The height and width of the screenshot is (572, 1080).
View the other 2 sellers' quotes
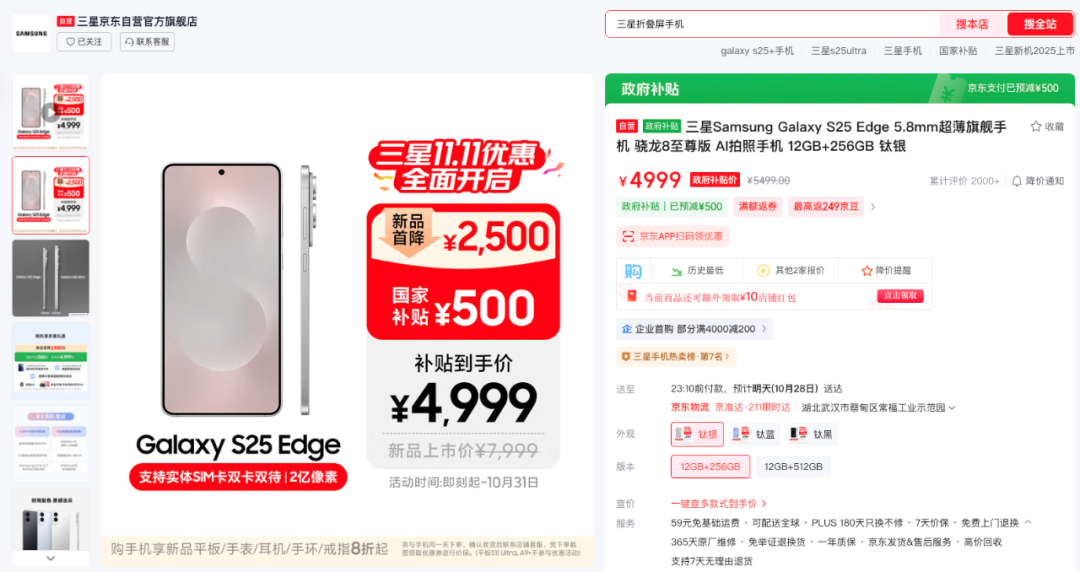[791, 270]
